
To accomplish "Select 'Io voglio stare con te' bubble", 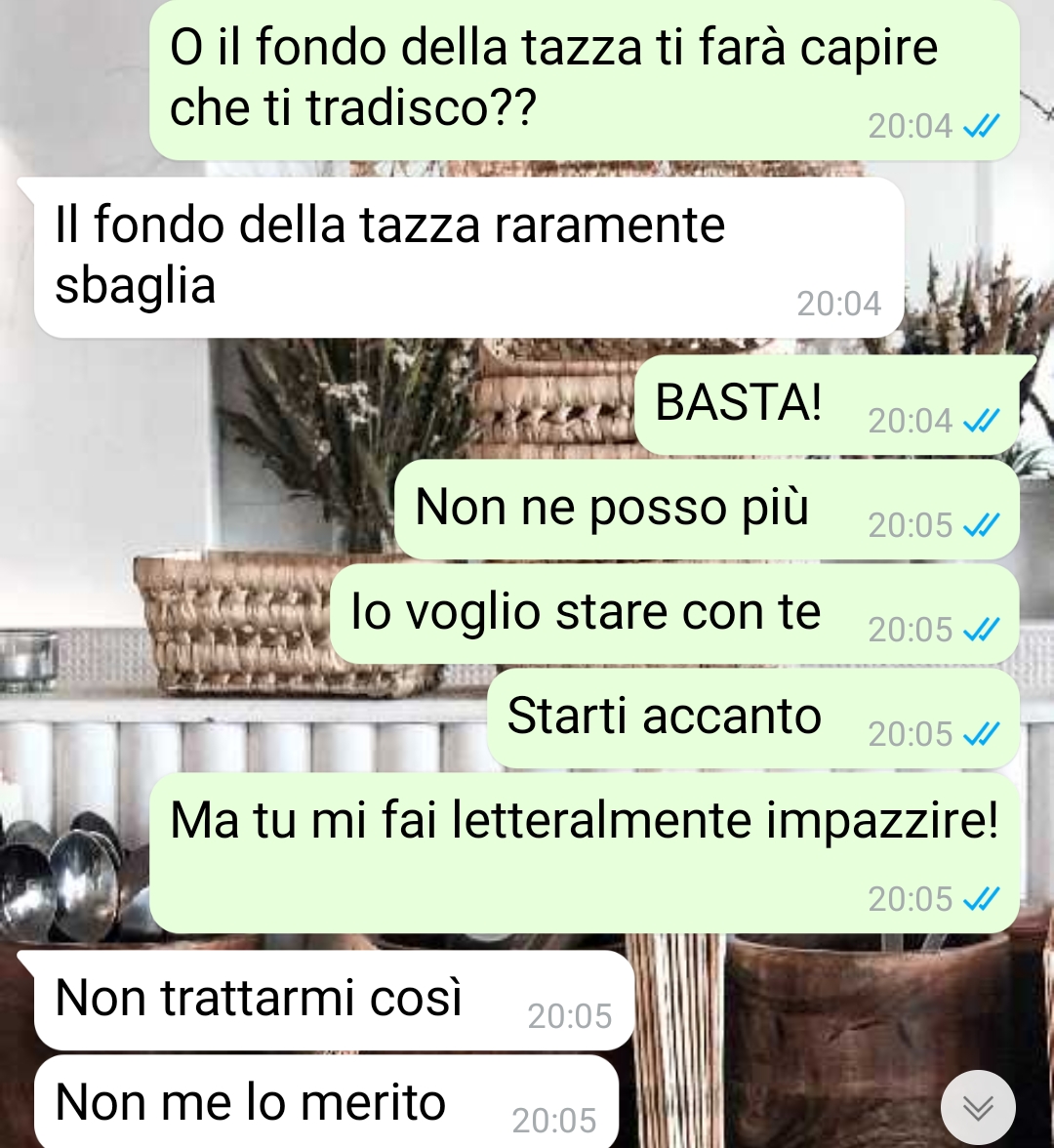I will 675,613.
